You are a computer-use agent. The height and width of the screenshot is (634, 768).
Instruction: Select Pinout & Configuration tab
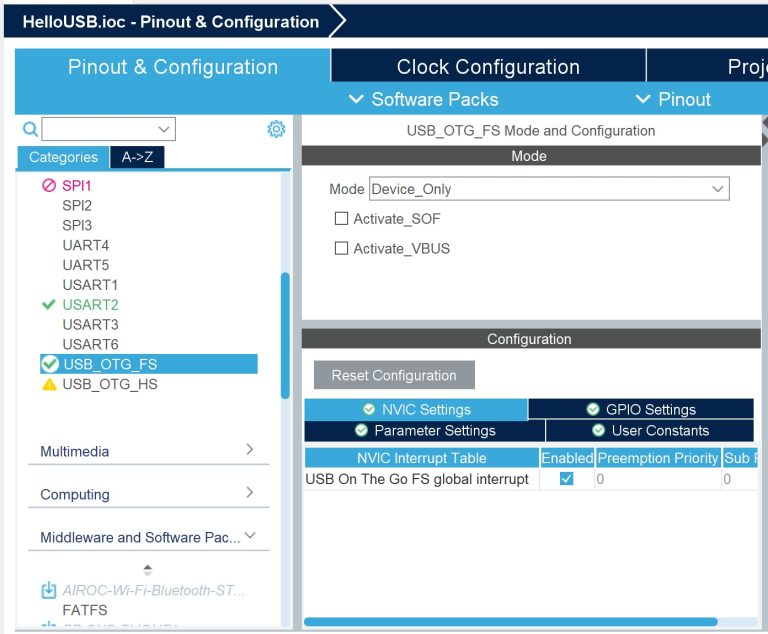coord(173,67)
